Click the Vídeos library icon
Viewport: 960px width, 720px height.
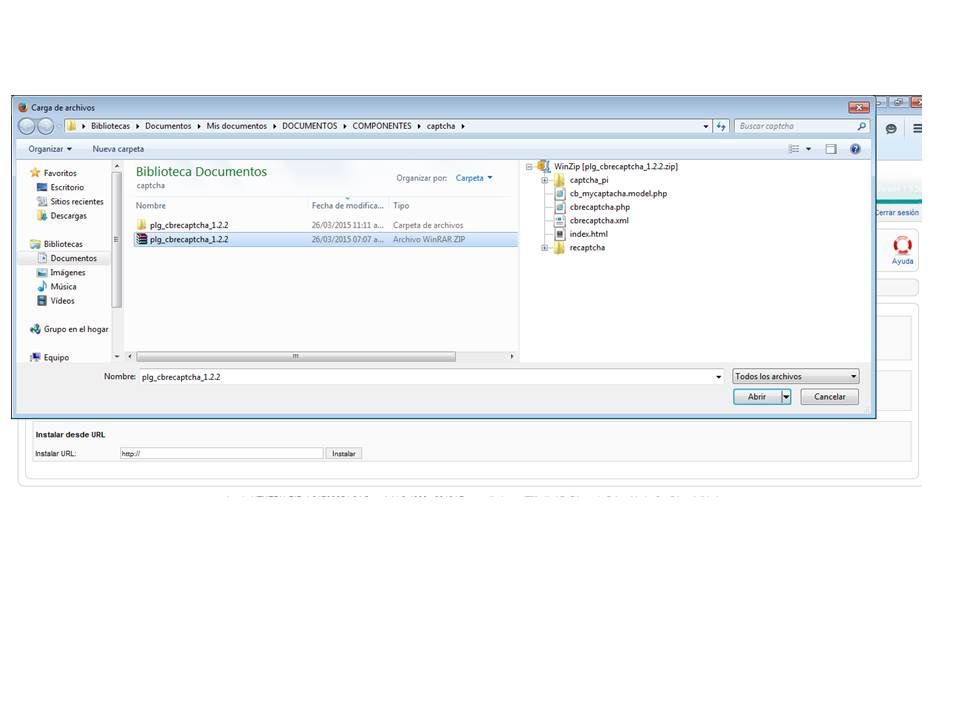pos(42,301)
